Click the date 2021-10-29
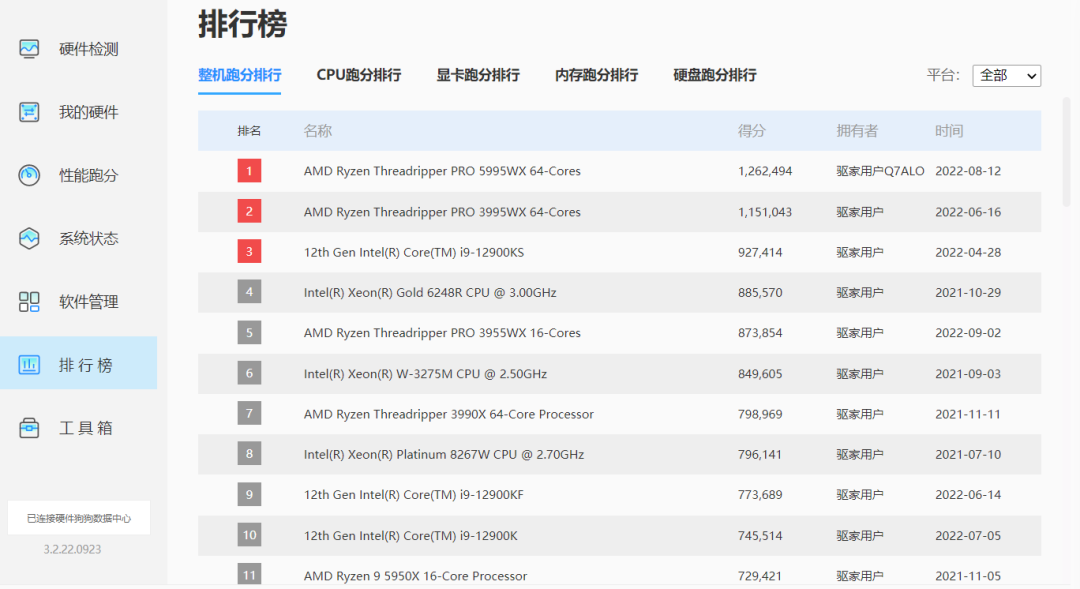 [x=968, y=292]
